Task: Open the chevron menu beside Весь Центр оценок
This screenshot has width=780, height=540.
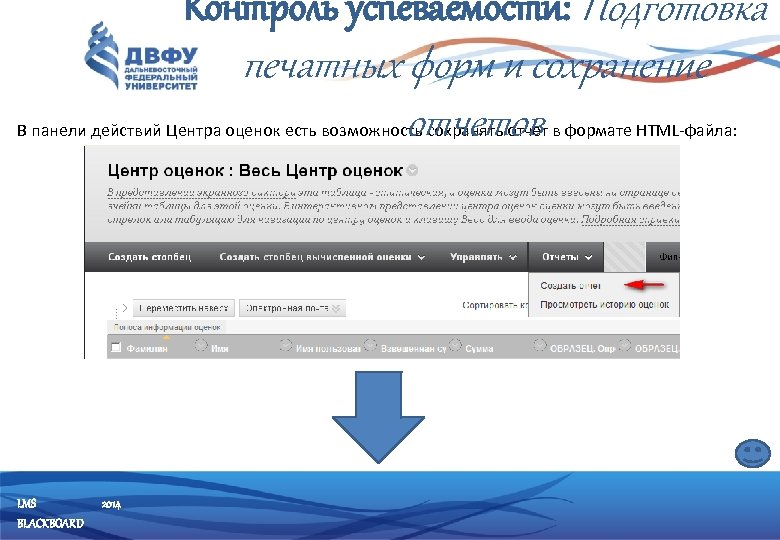Action: (412, 171)
